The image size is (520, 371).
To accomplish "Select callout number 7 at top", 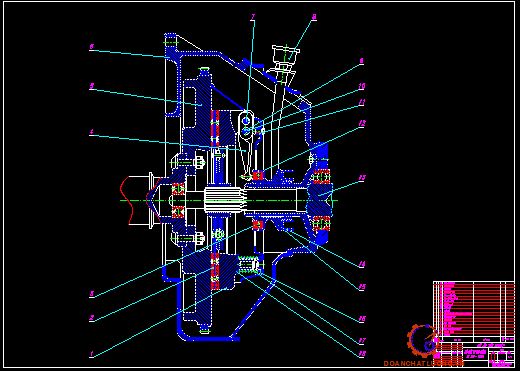I will point(253,17).
